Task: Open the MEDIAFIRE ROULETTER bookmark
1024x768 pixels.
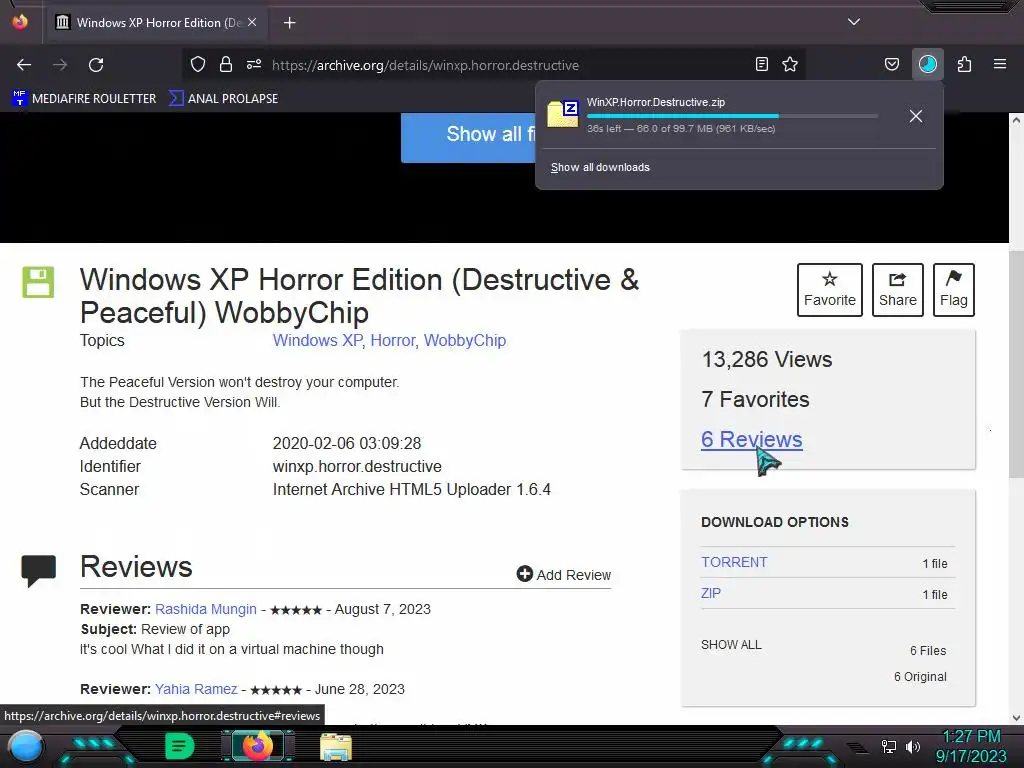Action: pyautogui.click(x=84, y=99)
